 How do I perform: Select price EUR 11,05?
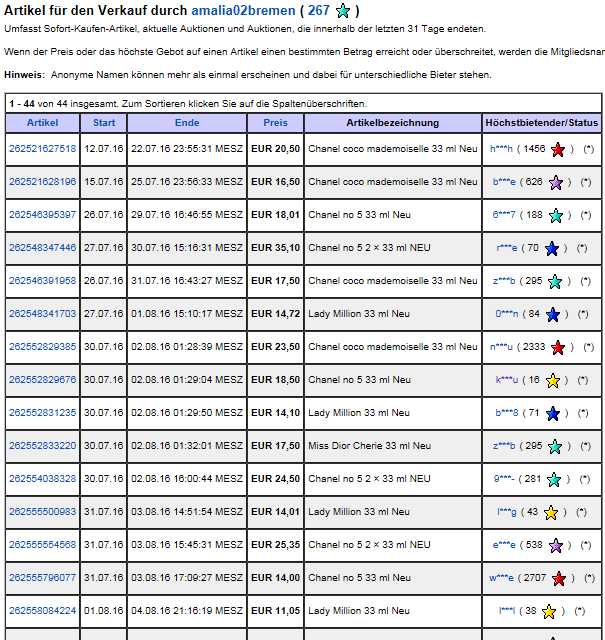pos(276,611)
